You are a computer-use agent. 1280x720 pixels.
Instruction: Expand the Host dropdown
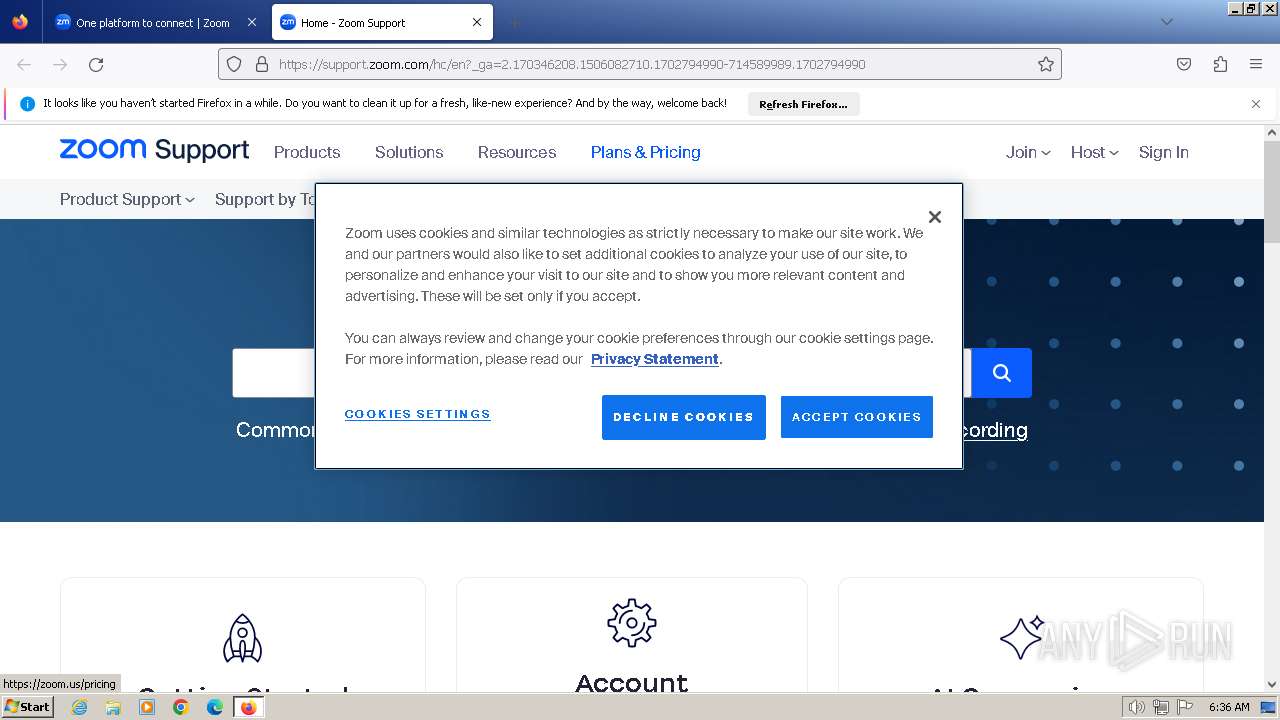pos(1095,152)
